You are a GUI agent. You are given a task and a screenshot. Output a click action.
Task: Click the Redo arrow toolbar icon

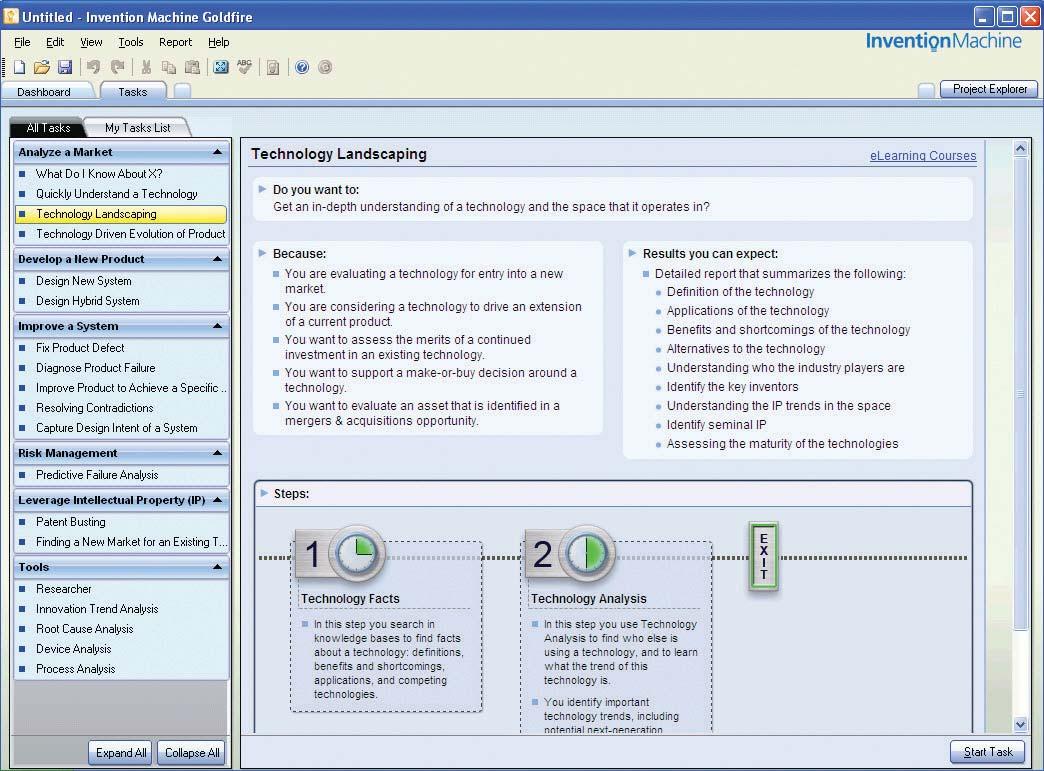pos(117,67)
